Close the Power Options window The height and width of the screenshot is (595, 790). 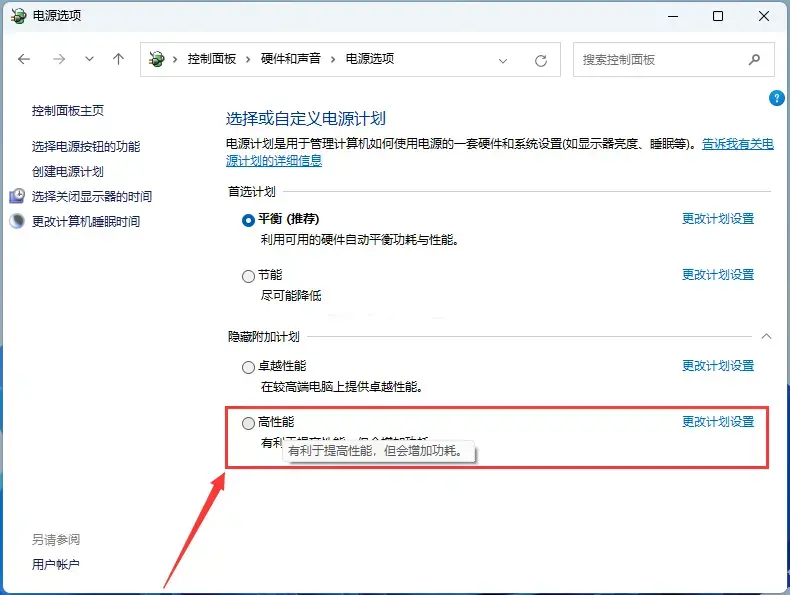[764, 16]
